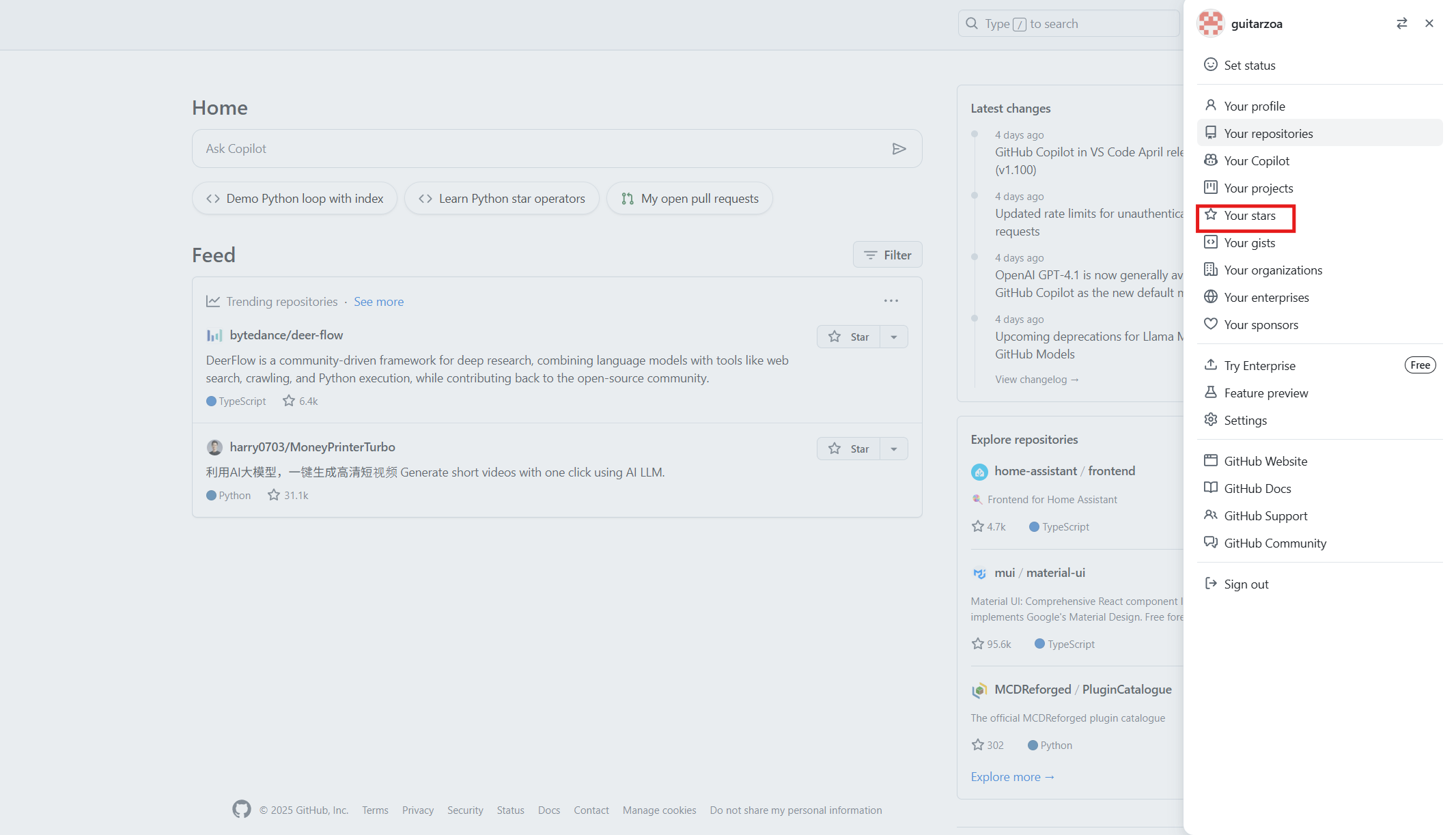
Task: Open Your stars
Action: click(x=1319, y=215)
